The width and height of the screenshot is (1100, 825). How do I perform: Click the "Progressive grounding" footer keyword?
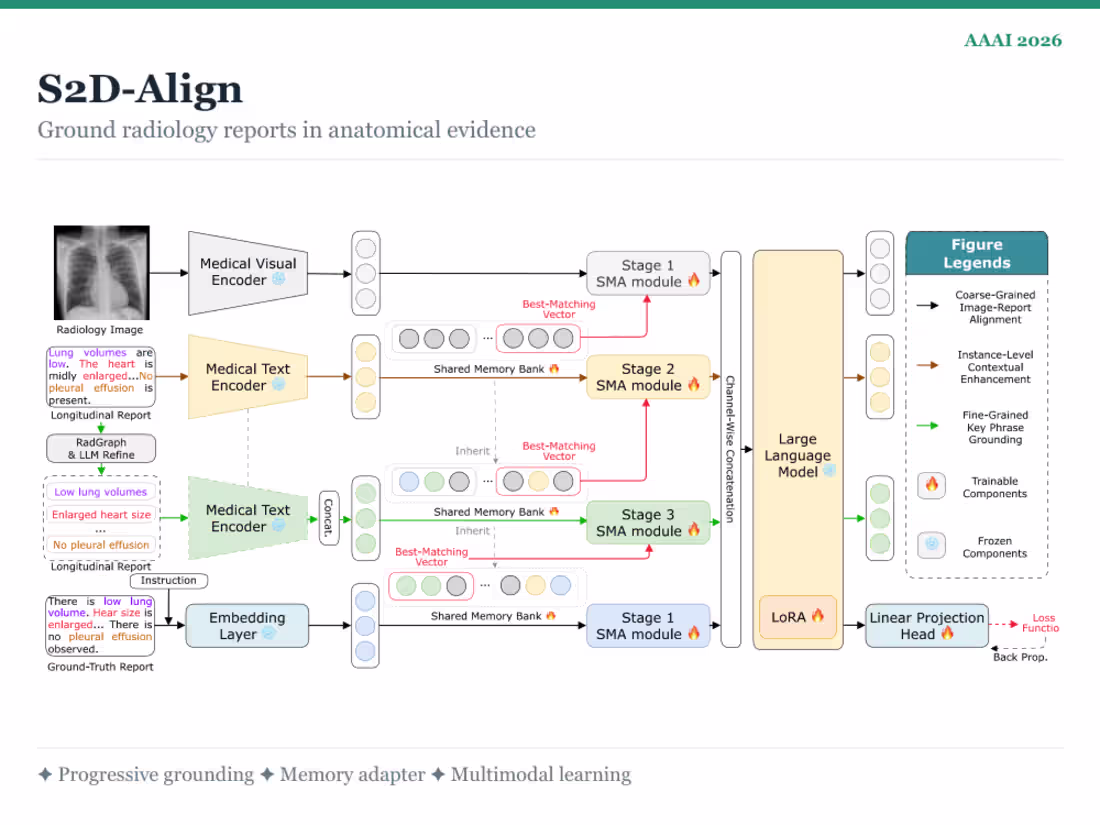click(x=156, y=774)
